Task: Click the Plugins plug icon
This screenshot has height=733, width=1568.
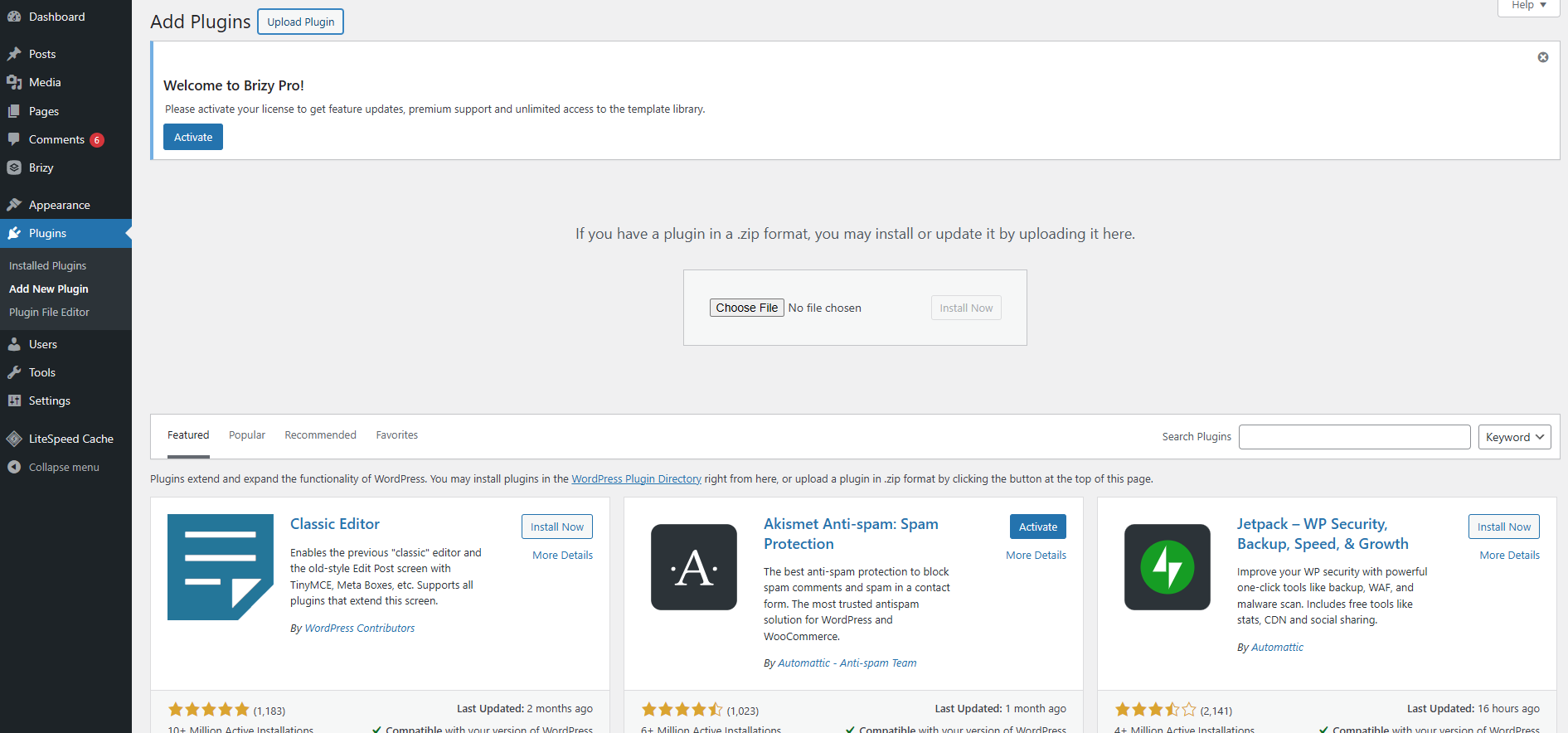Action: [14, 233]
